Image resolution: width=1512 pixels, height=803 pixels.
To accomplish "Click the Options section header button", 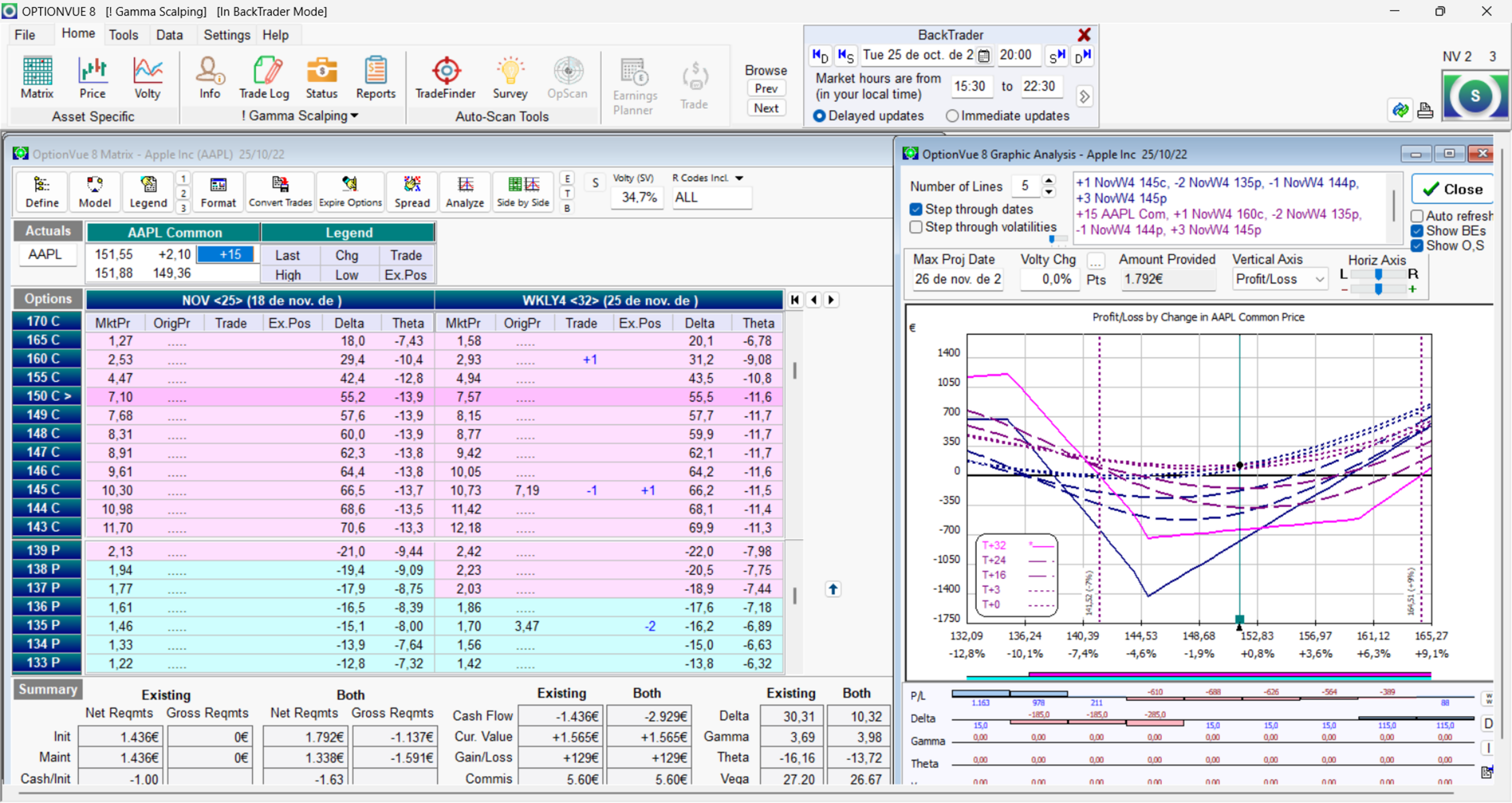I will click(x=47, y=298).
